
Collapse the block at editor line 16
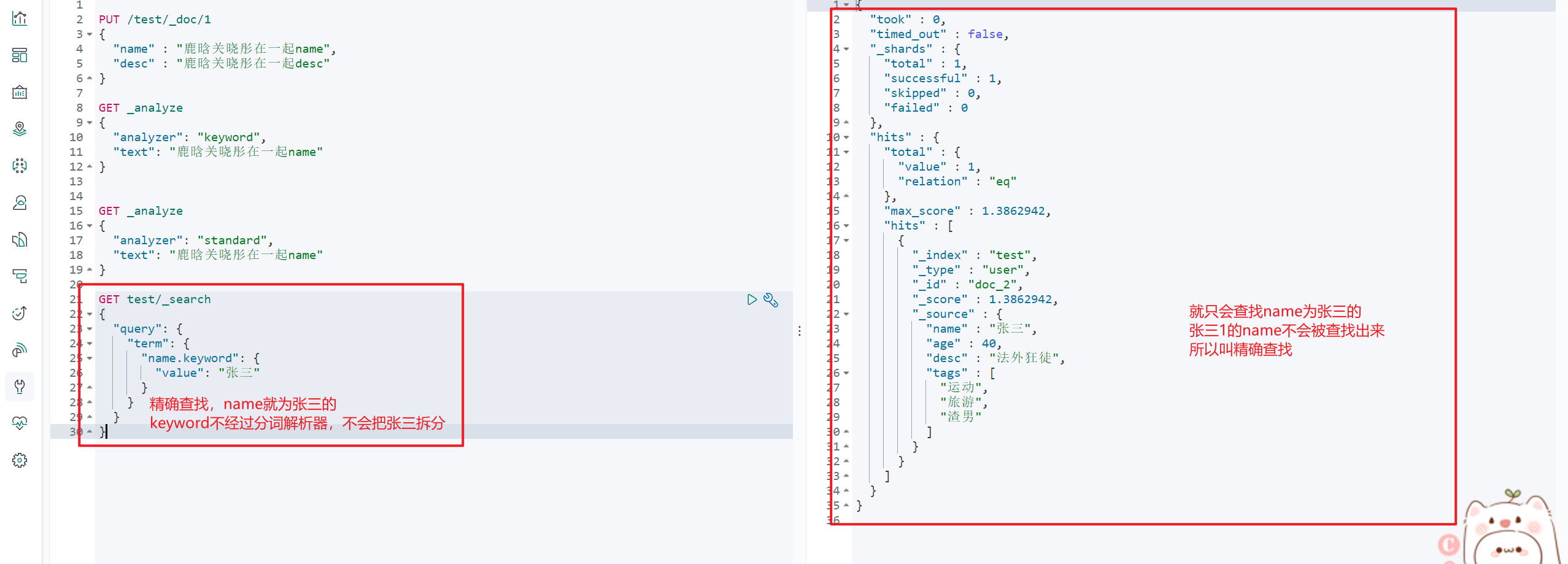tap(90, 226)
